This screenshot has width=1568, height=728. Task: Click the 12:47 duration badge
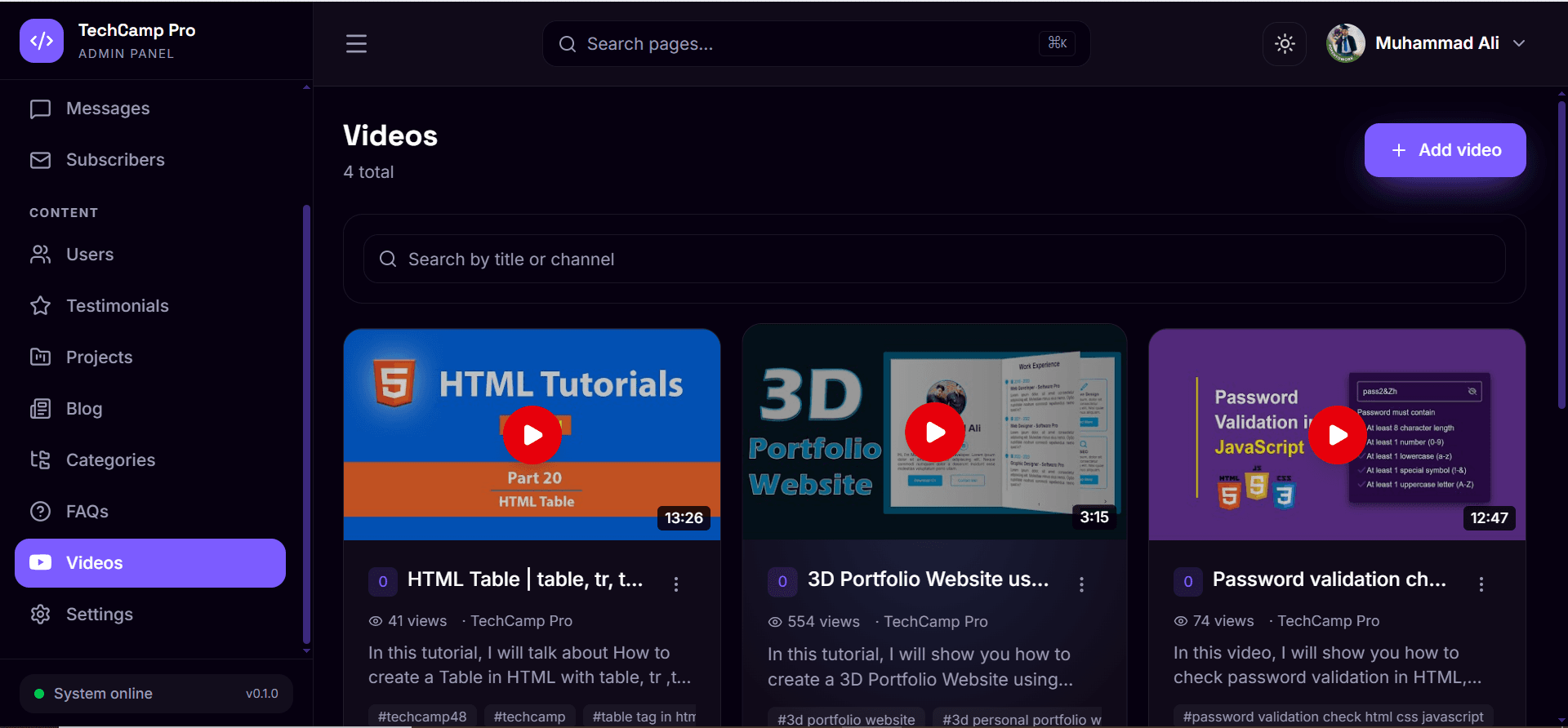pos(1490,518)
